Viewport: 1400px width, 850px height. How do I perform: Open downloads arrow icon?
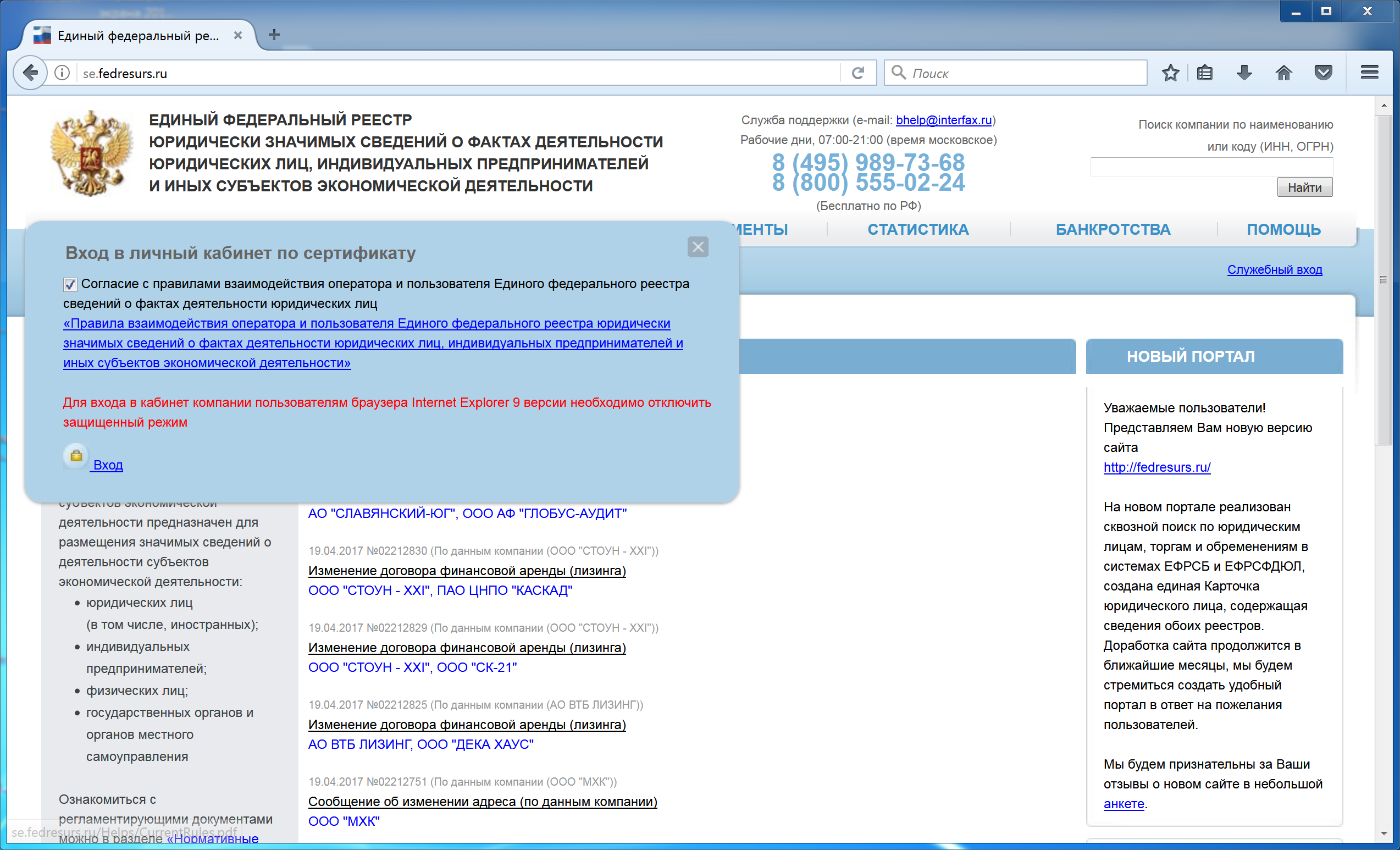click(x=1244, y=73)
